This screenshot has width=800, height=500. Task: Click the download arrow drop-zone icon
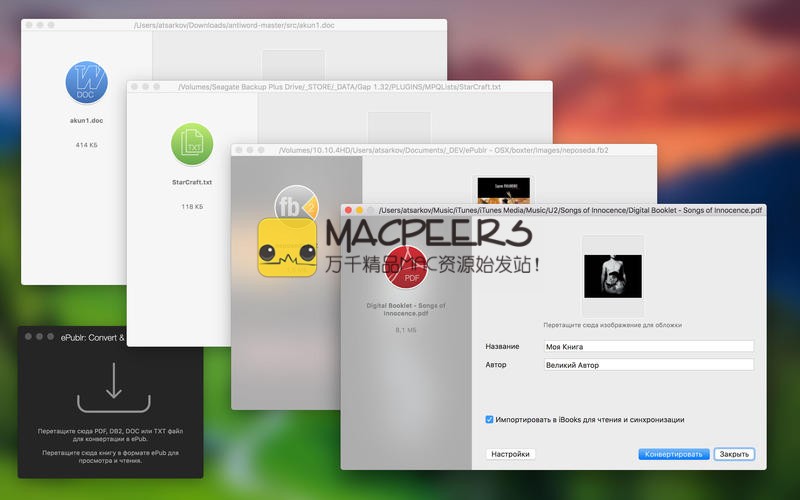pyautogui.click(x=111, y=381)
